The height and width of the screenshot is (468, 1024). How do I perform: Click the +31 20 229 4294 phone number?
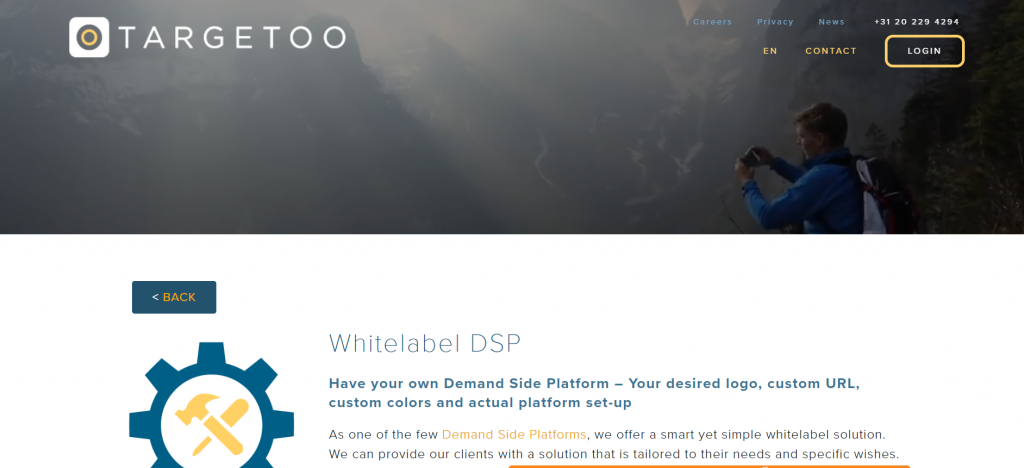(917, 22)
